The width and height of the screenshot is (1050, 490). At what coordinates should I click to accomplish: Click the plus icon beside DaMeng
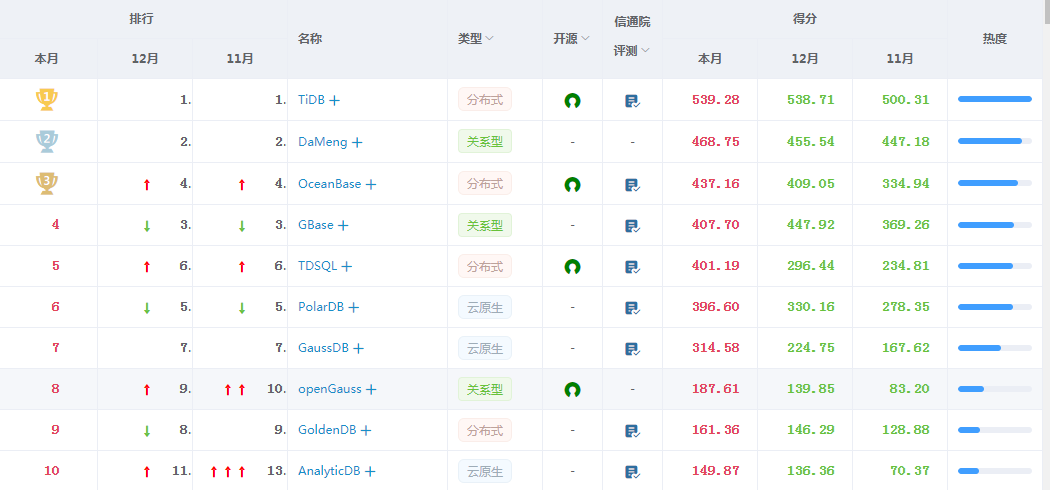[358, 143]
